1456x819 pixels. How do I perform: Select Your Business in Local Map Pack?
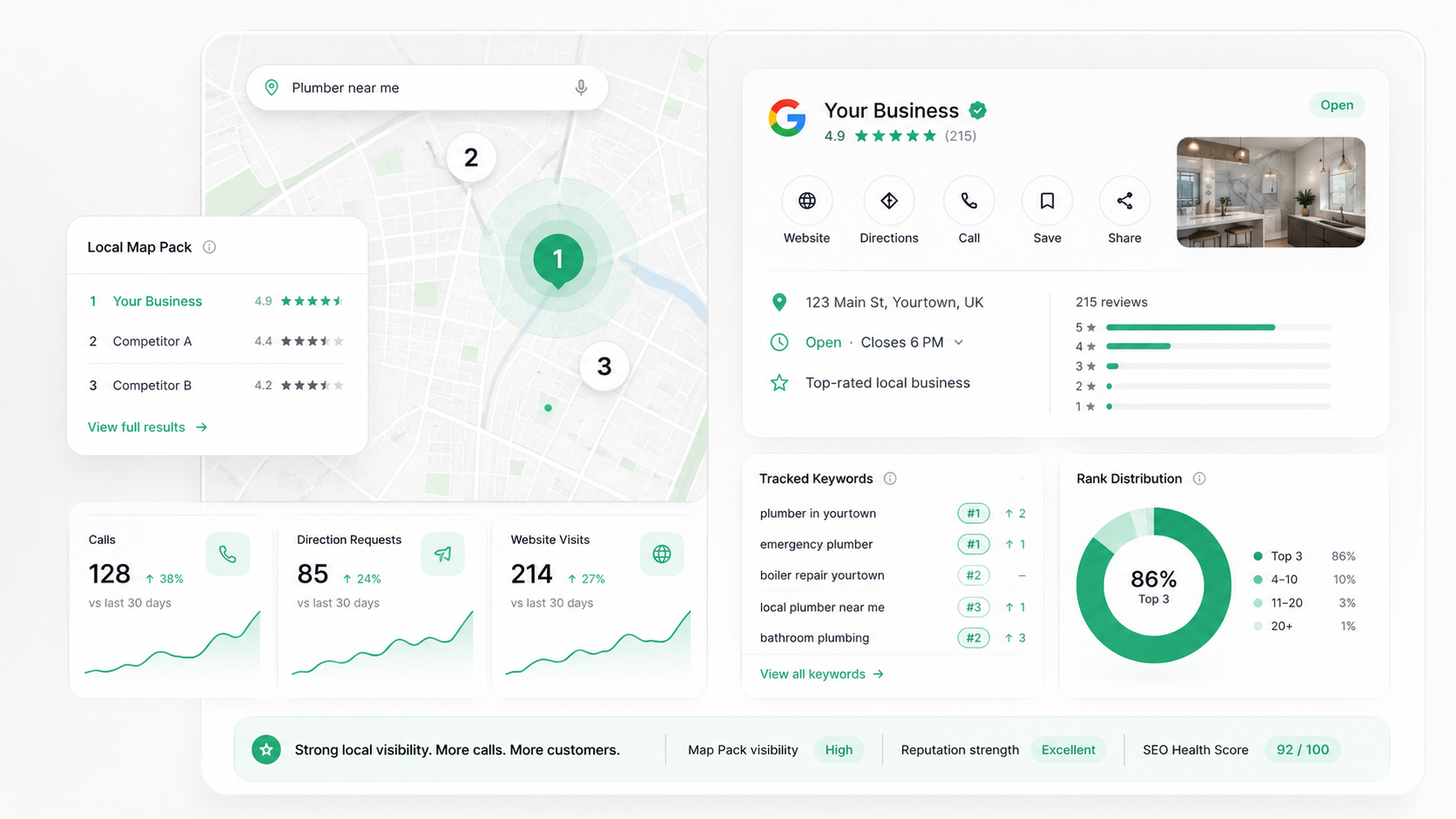217,301
